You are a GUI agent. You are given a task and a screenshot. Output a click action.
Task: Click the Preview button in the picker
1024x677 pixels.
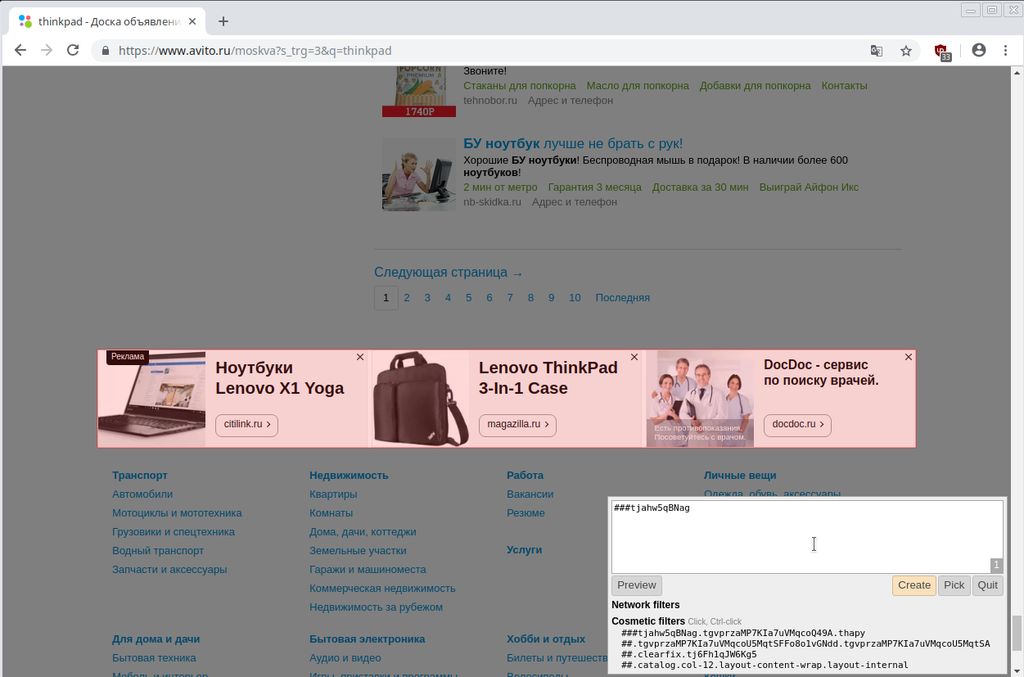[x=637, y=585]
